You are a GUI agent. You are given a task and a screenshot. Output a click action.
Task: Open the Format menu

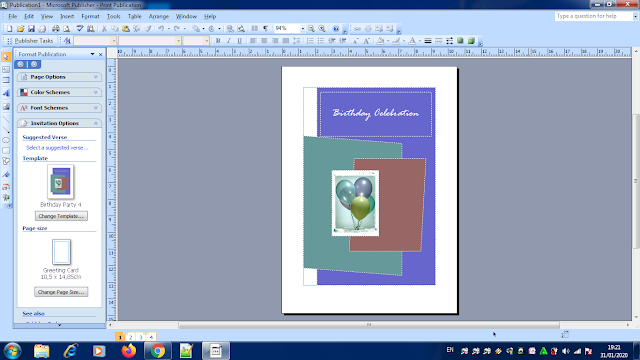90,16
